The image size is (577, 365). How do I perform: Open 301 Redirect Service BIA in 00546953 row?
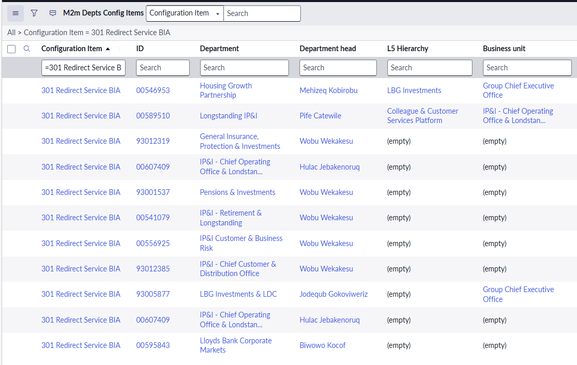pyautogui.click(x=81, y=91)
